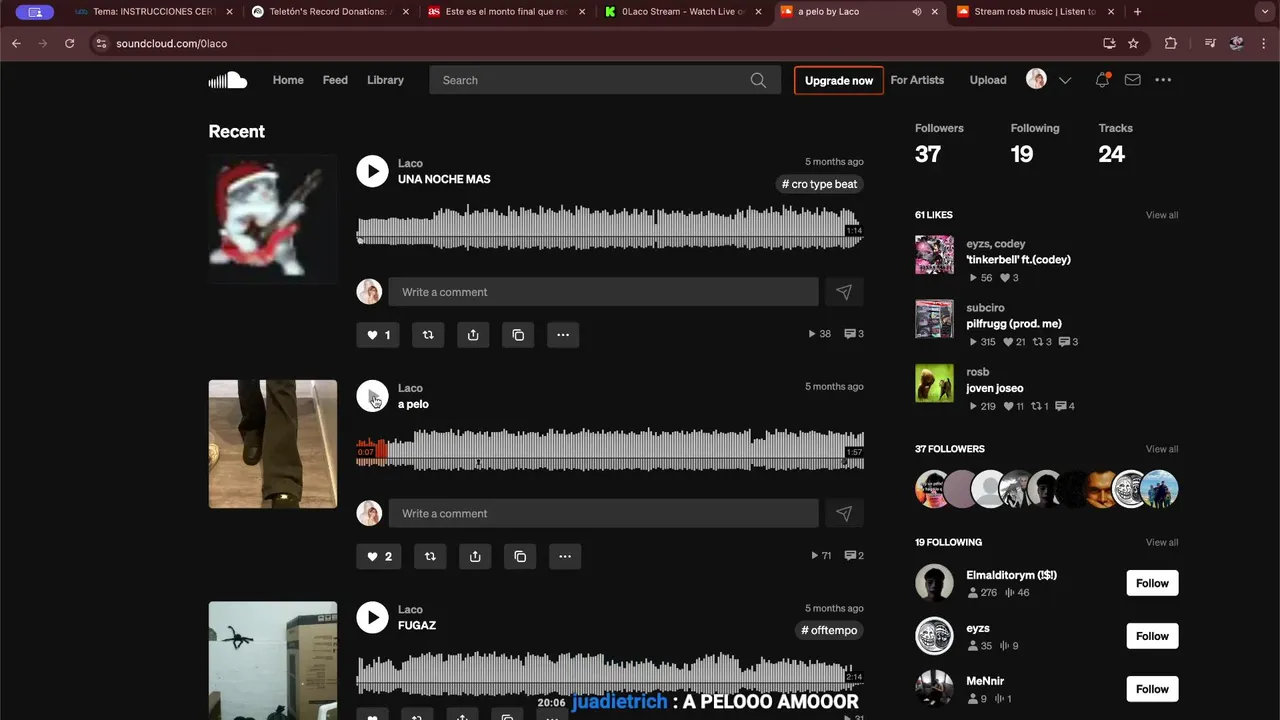This screenshot has height=720, width=1280.
Task: Open the Feed tab
Action: pos(335,80)
